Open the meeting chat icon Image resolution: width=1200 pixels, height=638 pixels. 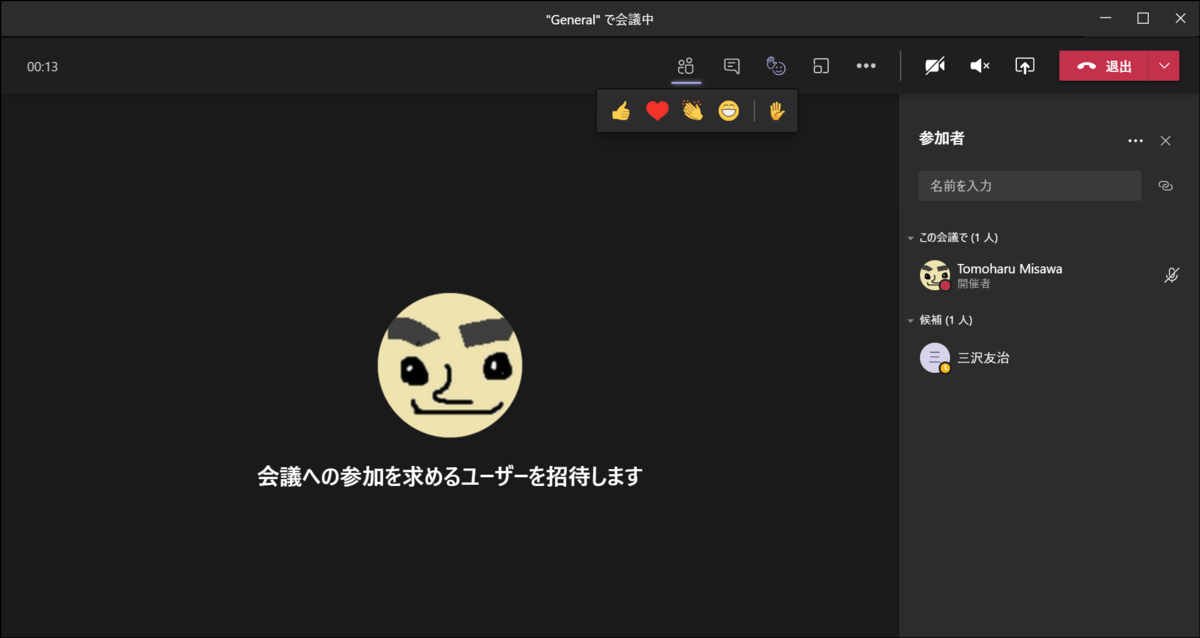(x=732, y=66)
